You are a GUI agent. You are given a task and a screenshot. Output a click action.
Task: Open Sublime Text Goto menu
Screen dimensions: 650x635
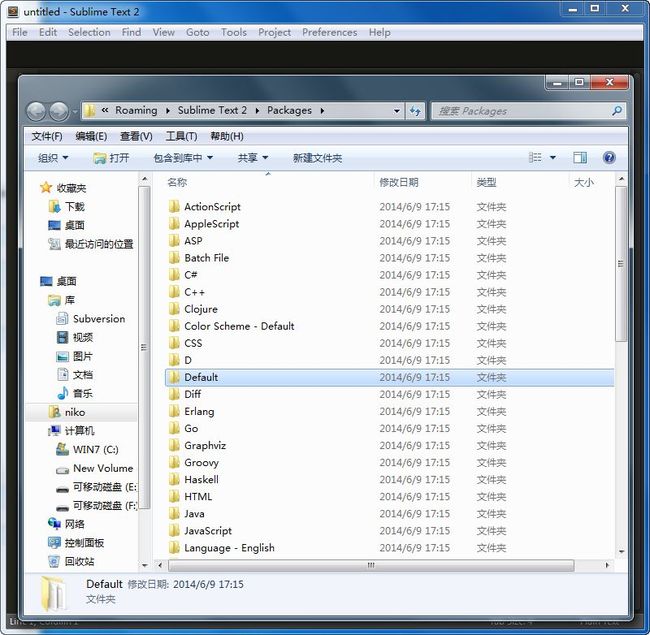[197, 32]
